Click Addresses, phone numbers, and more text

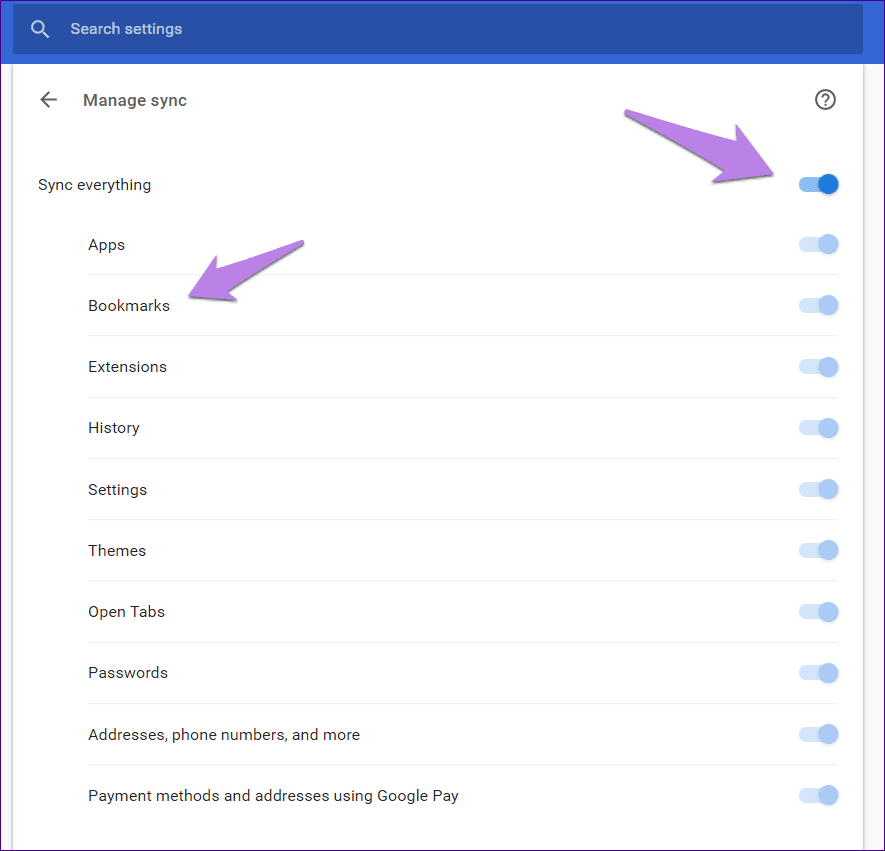click(x=224, y=735)
